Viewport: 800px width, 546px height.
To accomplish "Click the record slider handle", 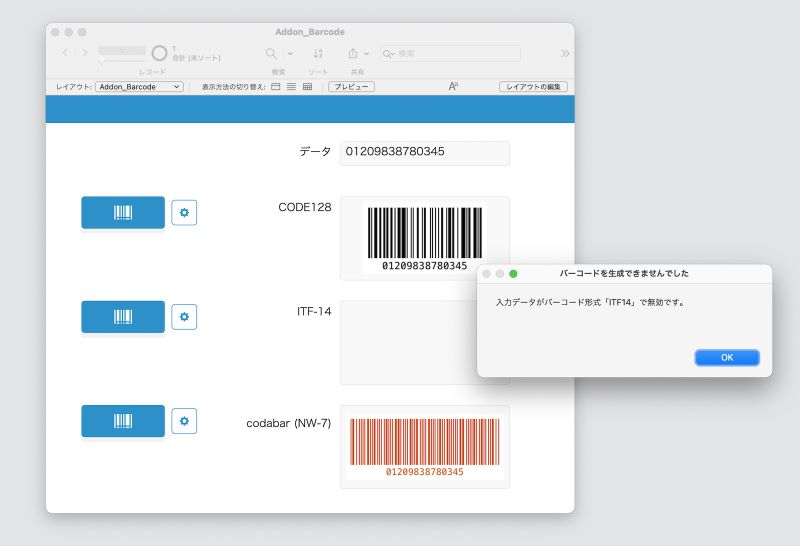I will [x=102, y=61].
